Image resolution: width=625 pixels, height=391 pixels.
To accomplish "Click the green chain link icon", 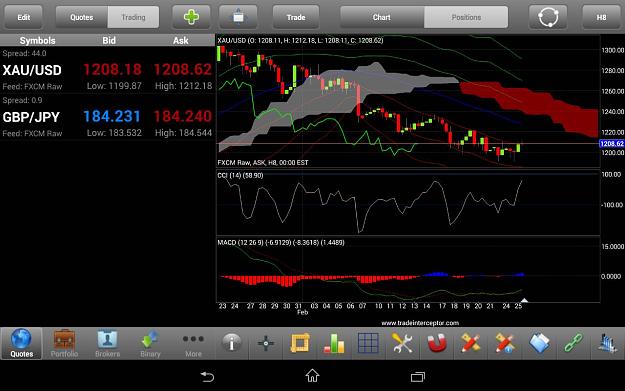I will coord(573,343).
